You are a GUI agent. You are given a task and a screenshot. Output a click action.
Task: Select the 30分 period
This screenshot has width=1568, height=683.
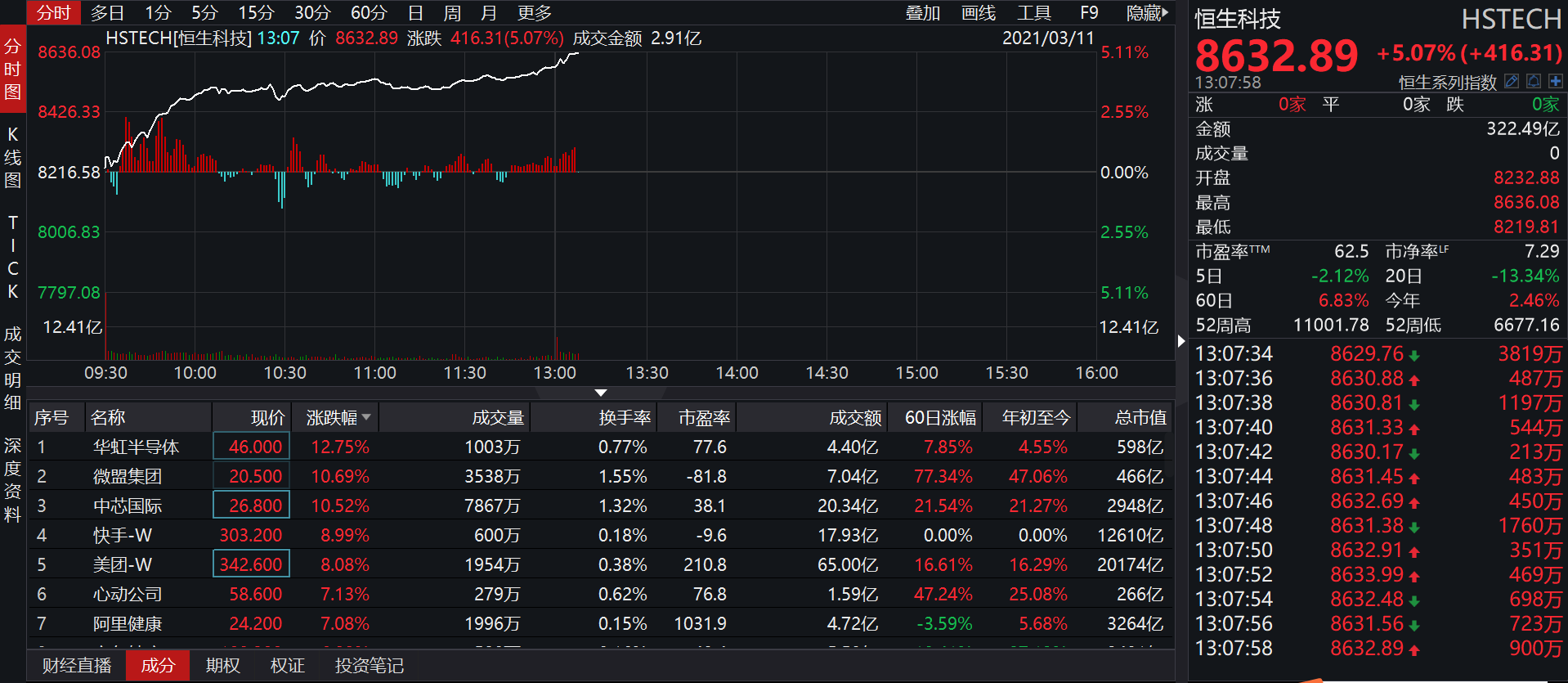[x=312, y=13]
